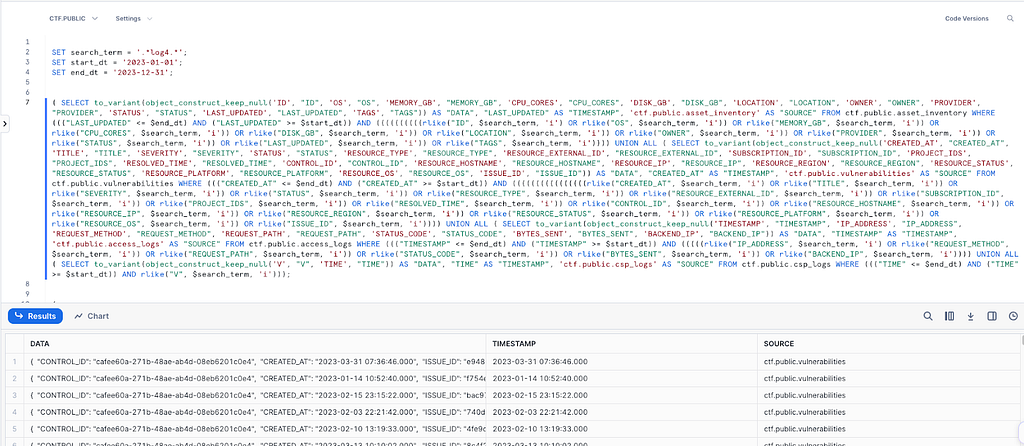Open the results column selector

(949, 316)
